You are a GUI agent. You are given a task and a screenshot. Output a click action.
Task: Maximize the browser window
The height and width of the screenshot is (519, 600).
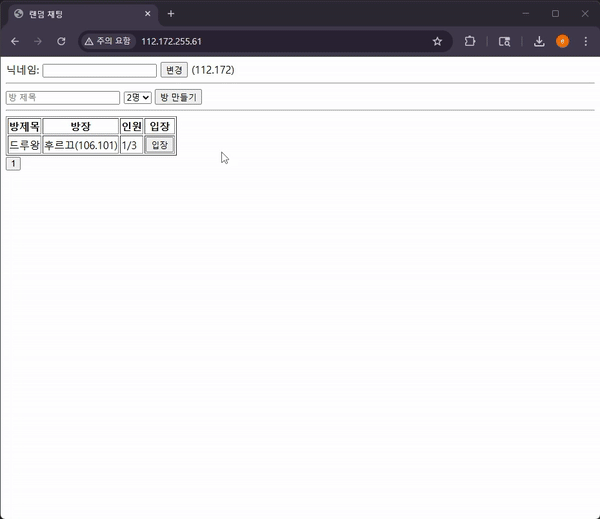coord(555,14)
